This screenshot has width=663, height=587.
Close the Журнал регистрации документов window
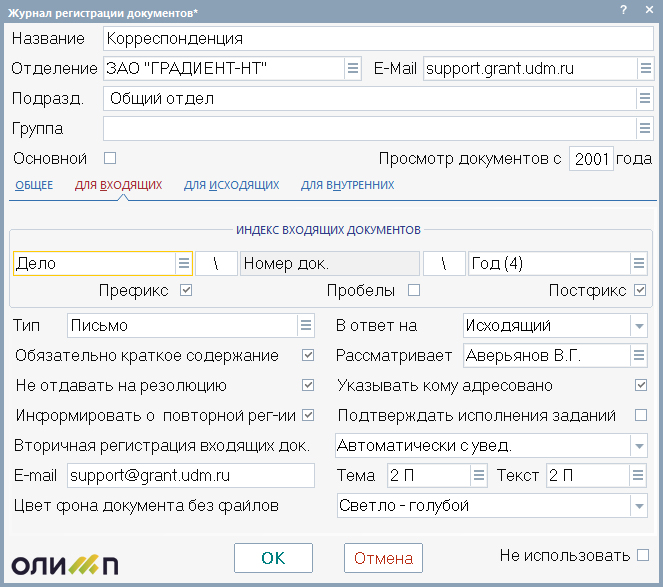pyautogui.click(x=649, y=10)
